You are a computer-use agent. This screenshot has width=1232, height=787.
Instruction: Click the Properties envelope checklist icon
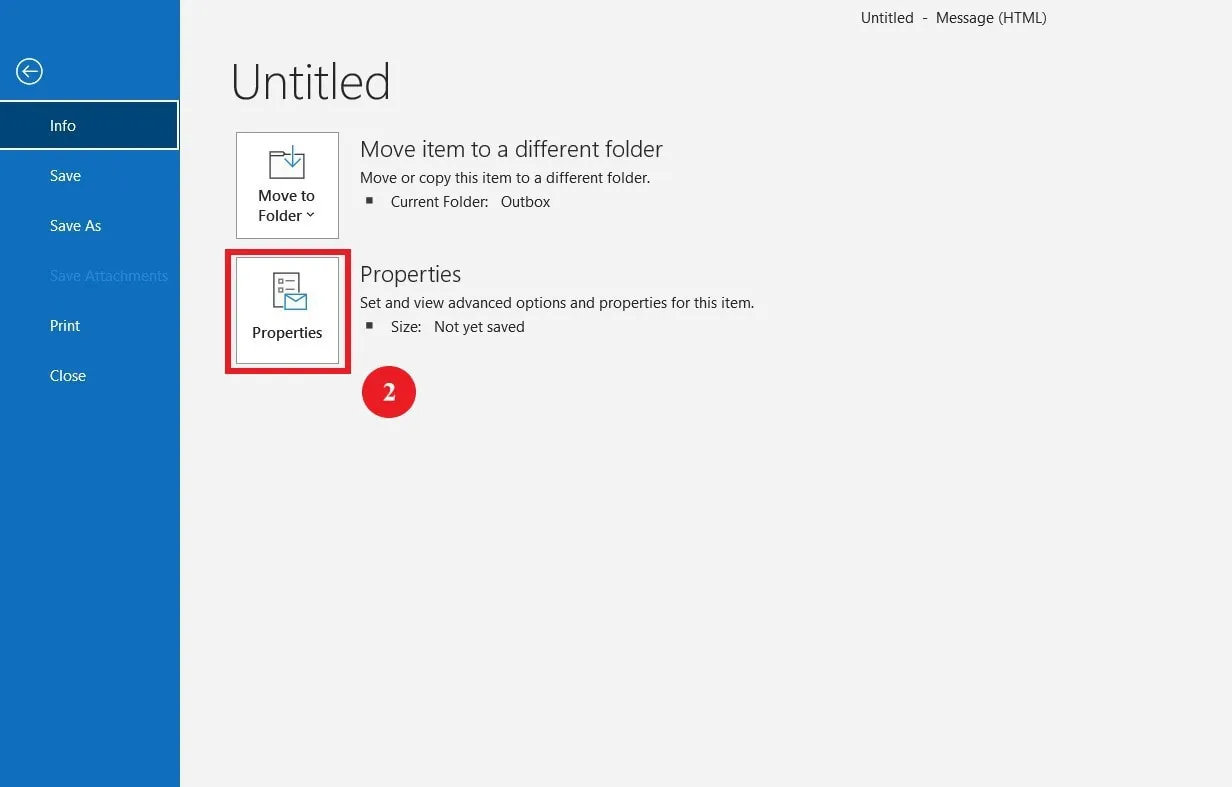tap(288, 291)
